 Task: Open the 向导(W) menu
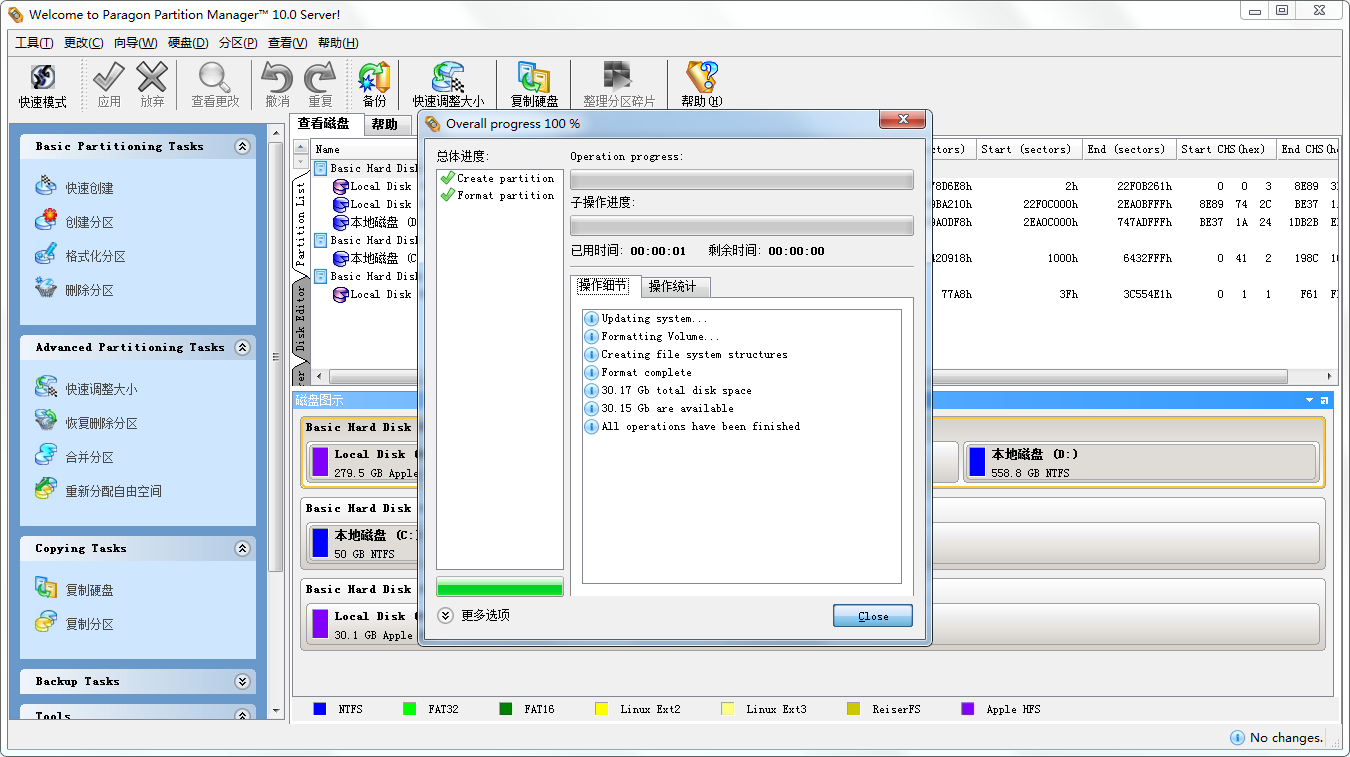coord(135,42)
